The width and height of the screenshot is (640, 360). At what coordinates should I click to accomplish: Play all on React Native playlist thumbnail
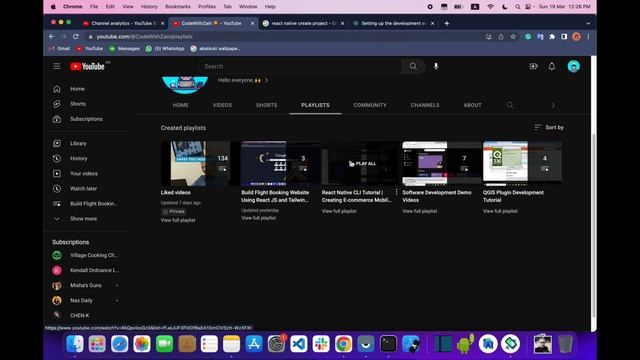361,163
